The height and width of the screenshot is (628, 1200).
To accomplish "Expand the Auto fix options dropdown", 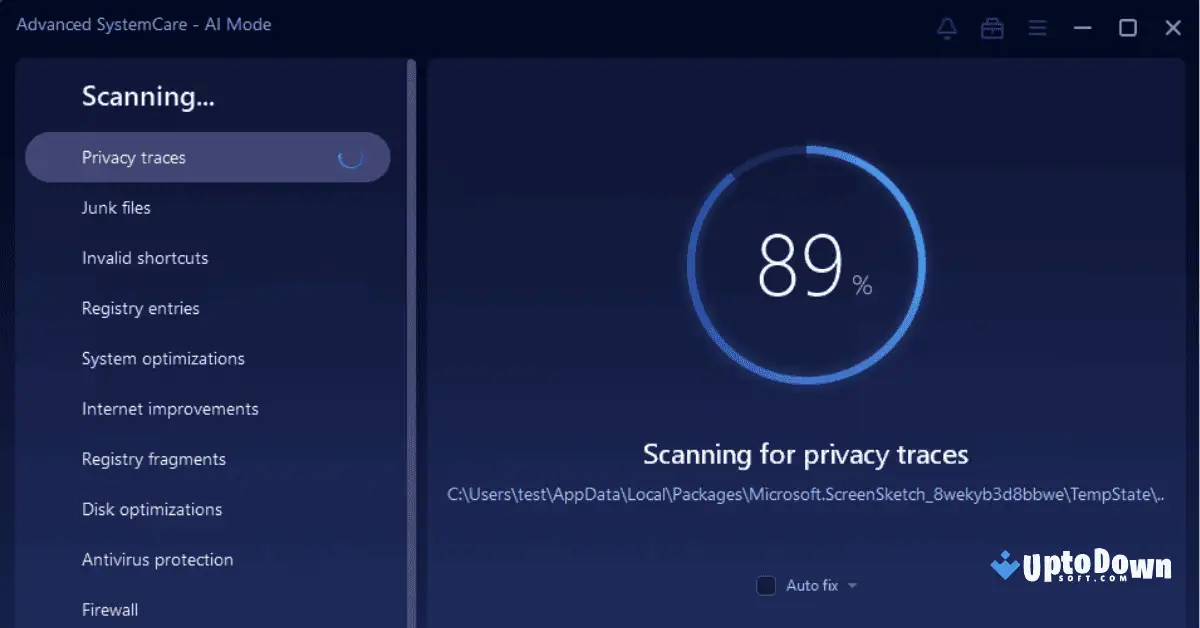I will (851, 585).
